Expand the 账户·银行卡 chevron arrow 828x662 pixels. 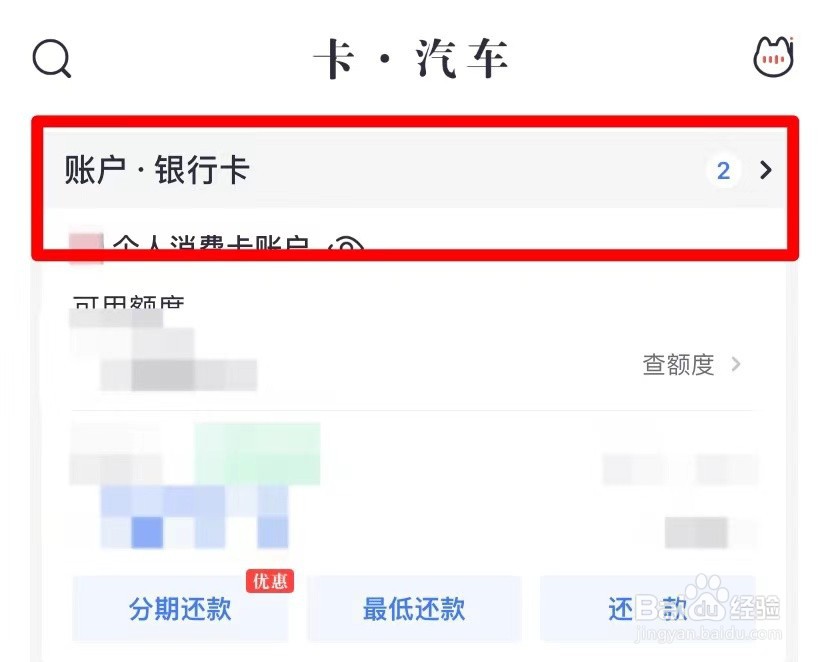click(766, 170)
